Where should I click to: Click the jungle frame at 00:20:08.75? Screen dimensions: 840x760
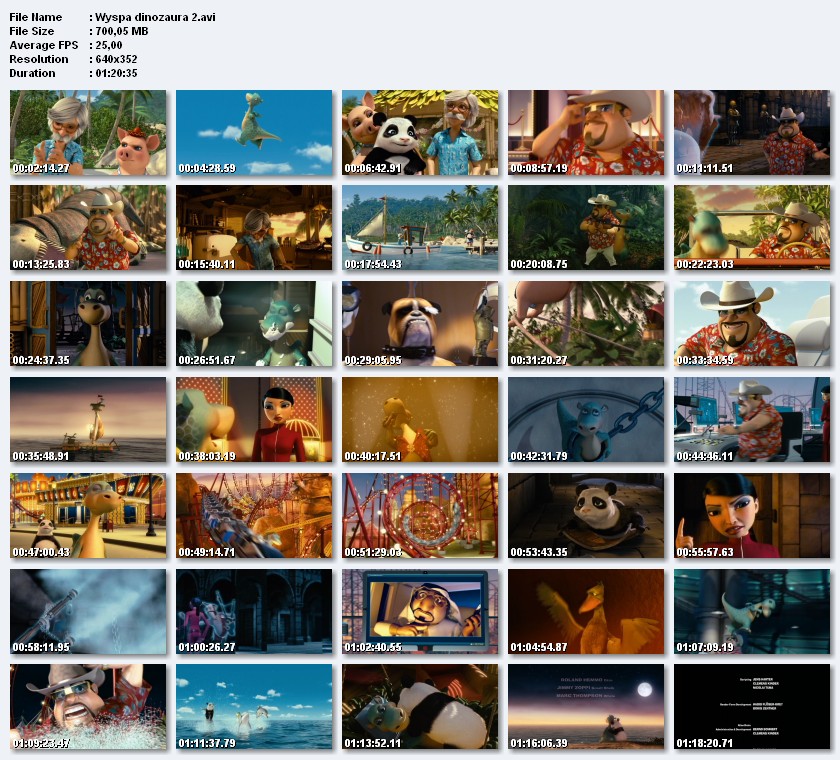(586, 228)
